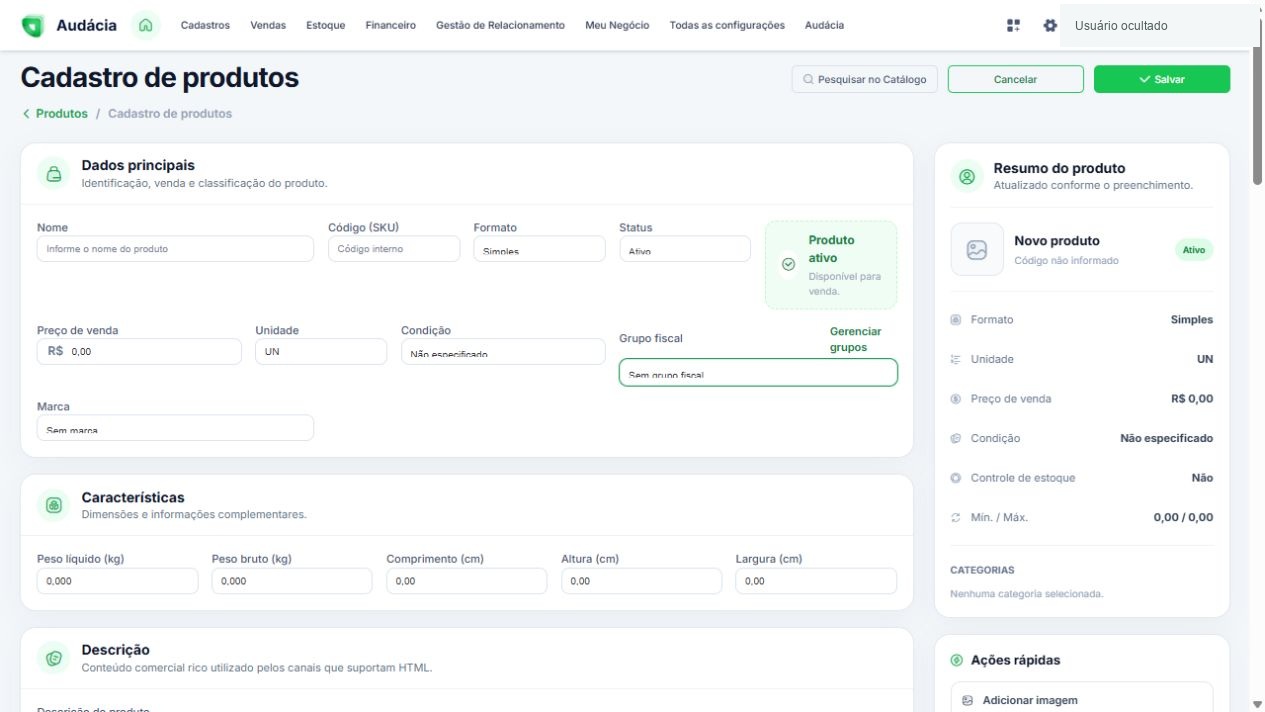Click the Descrição section icon
This screenshot has height=712, width=1265.
tap(54, 658)
